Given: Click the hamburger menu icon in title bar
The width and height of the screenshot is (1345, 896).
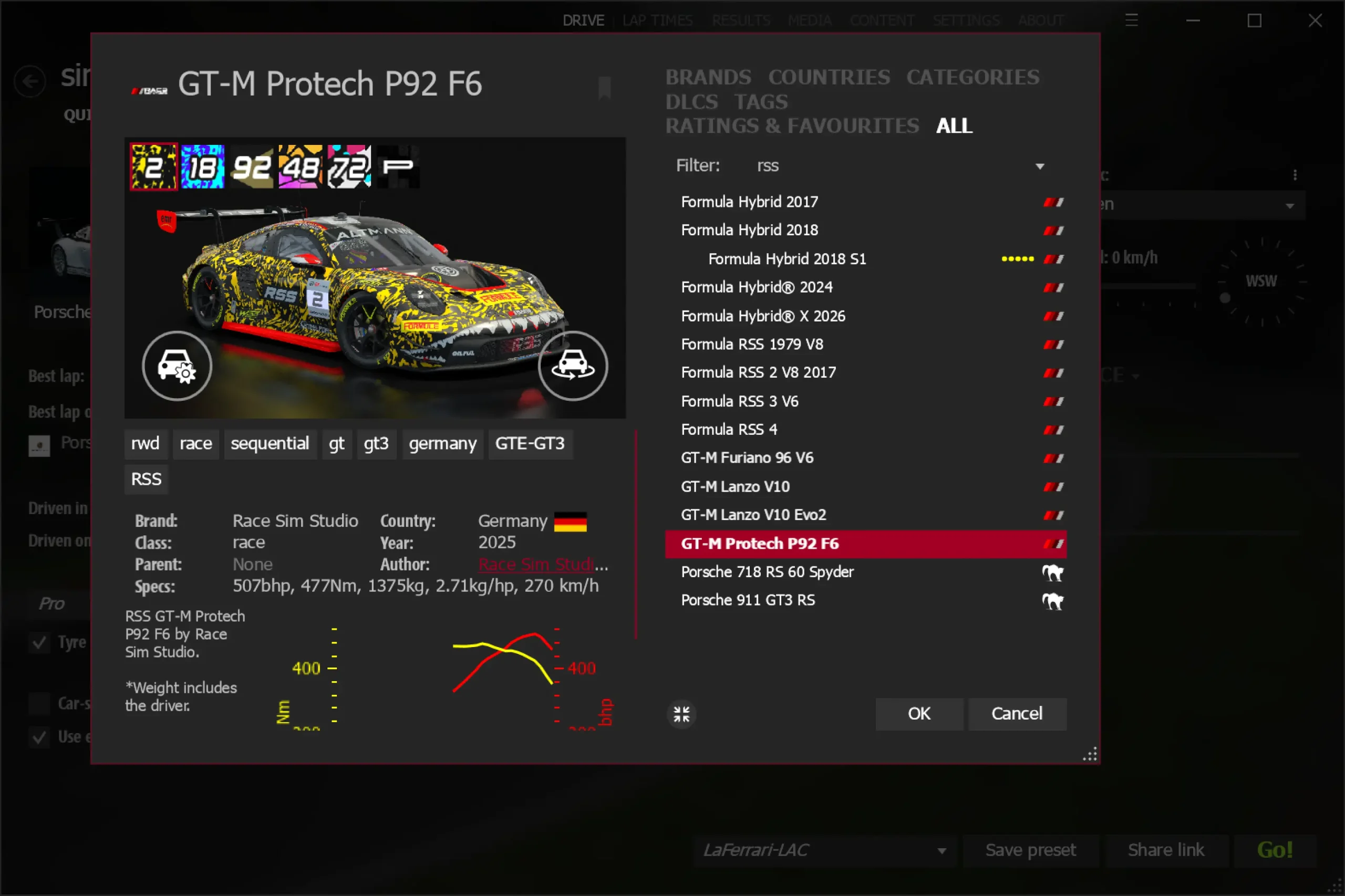Looking at the screenshot, I should pyautogui.click(x=1131, y=20).
